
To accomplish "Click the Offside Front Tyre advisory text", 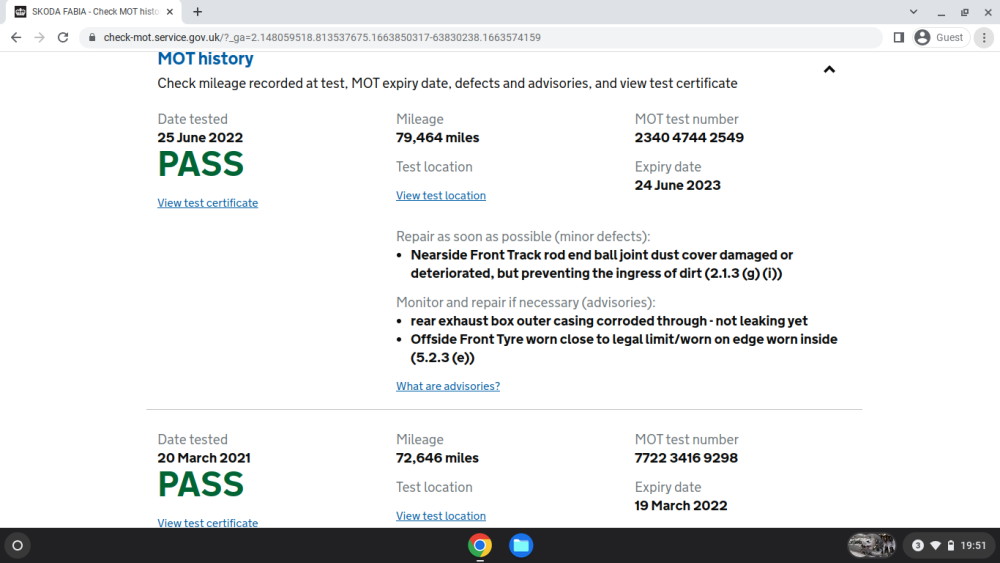I will pyautogui.click(x=624, y=348).
